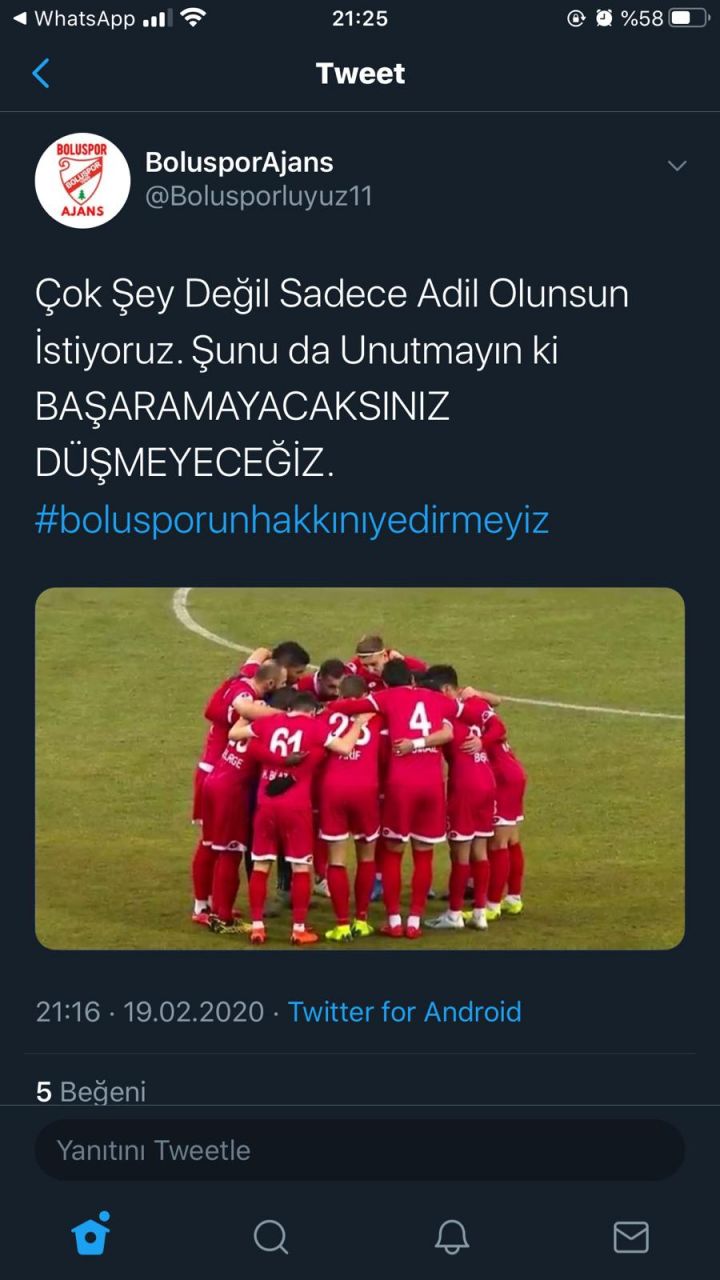Open the Home tab icon

[x=91, y=1235]
